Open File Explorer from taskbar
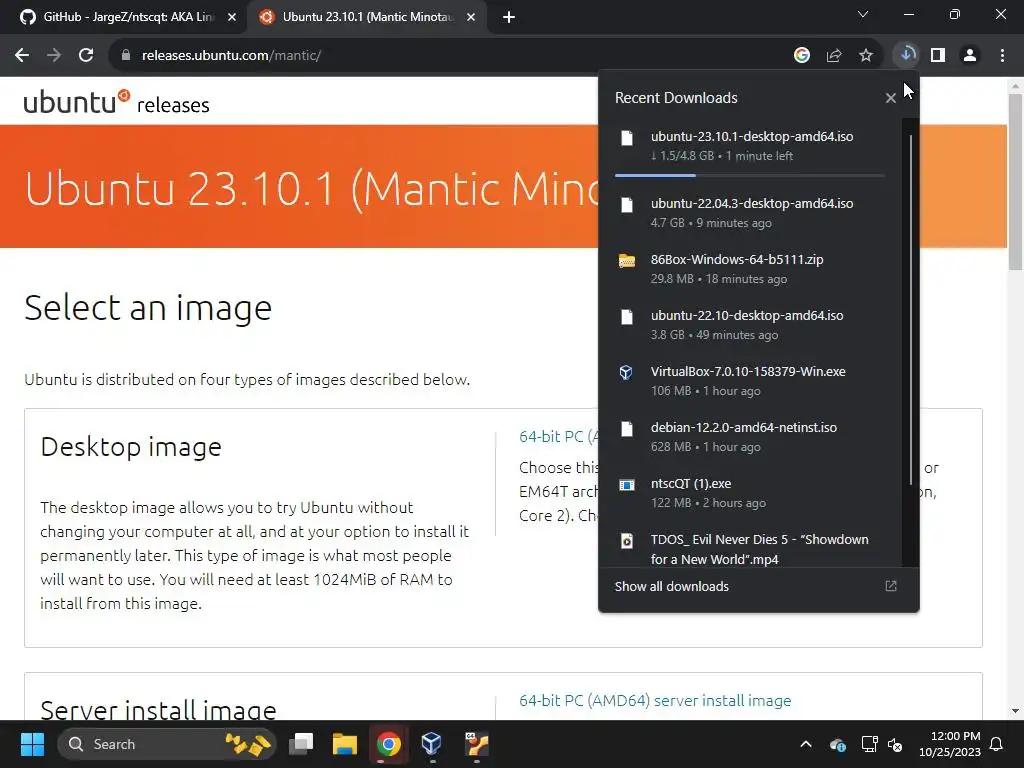Screen dimensions: 1024x768 tap(344, 744)
